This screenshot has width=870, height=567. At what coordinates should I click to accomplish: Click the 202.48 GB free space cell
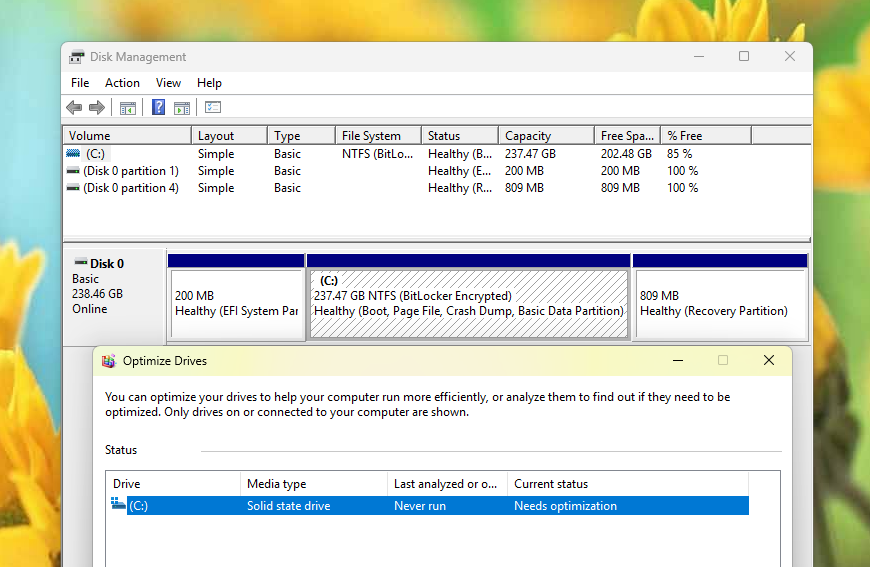tap(626, 154)
